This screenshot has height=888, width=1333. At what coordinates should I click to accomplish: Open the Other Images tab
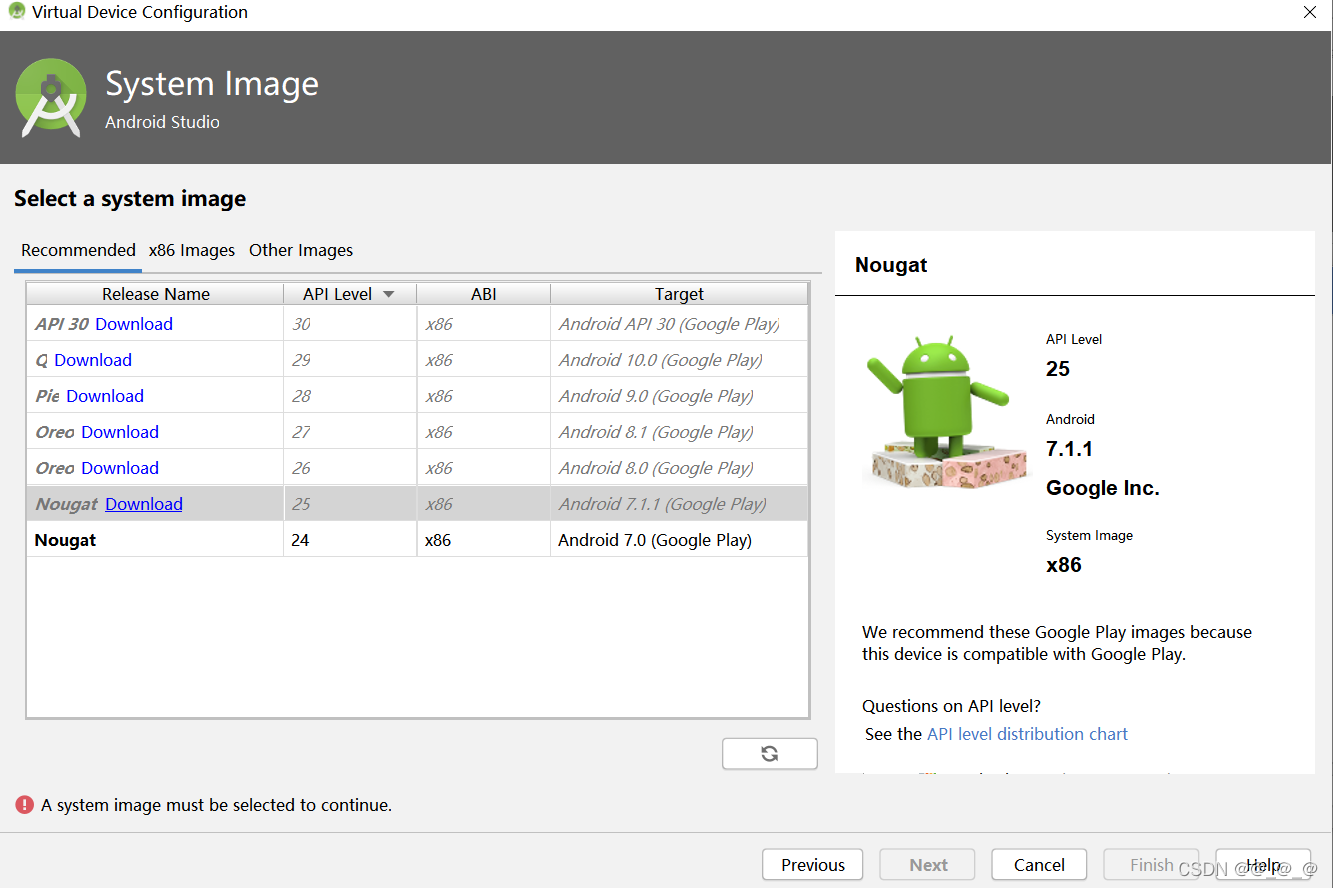pyautogui.click(x=301, y=250)
